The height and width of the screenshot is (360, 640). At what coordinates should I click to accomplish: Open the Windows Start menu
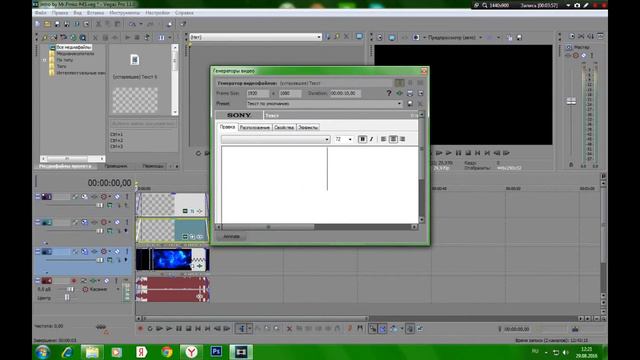[42, 352]
